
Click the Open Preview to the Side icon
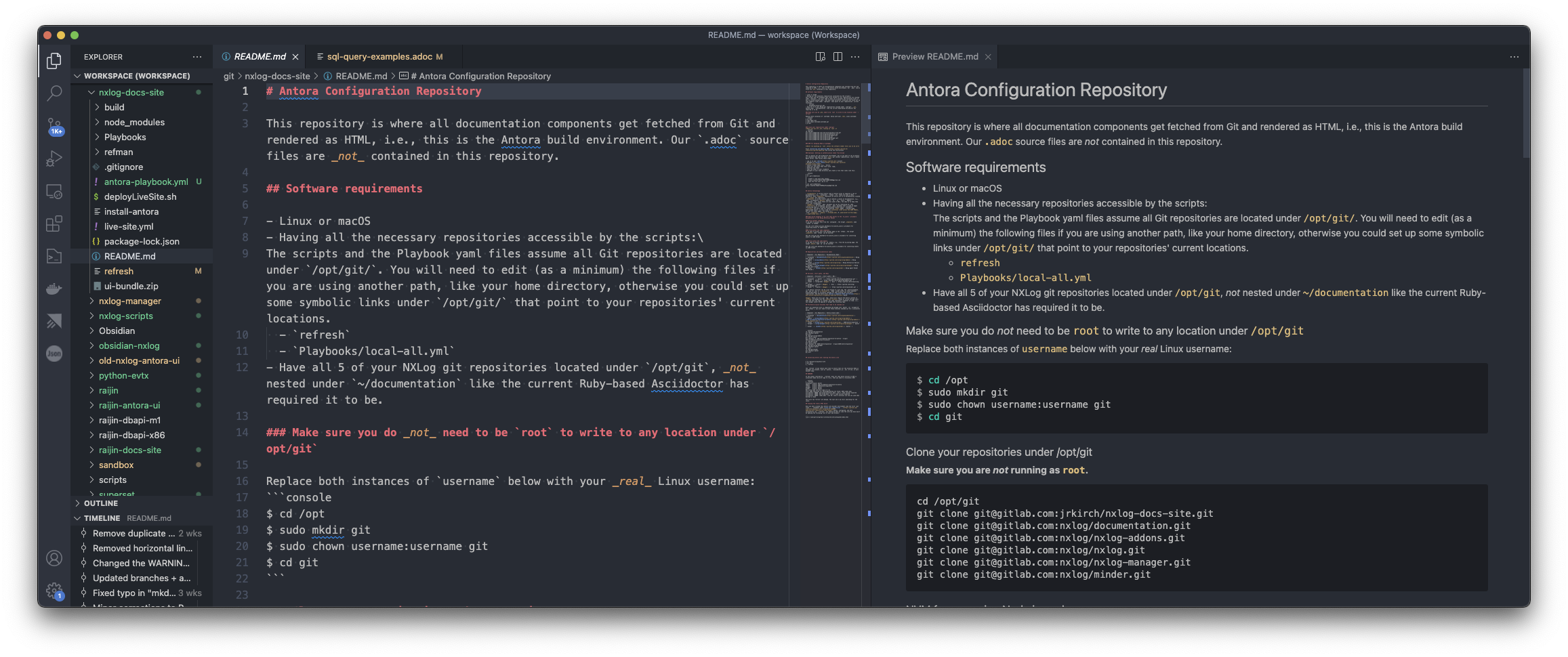pos(821,57)
